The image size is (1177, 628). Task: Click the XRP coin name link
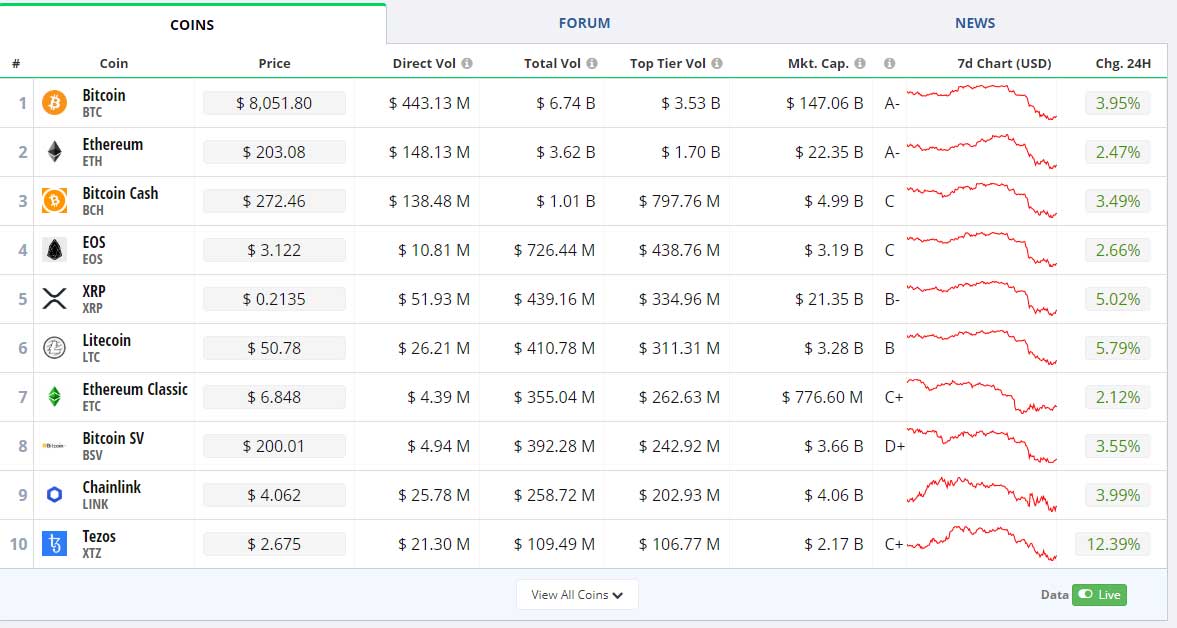tap(94, 291)
